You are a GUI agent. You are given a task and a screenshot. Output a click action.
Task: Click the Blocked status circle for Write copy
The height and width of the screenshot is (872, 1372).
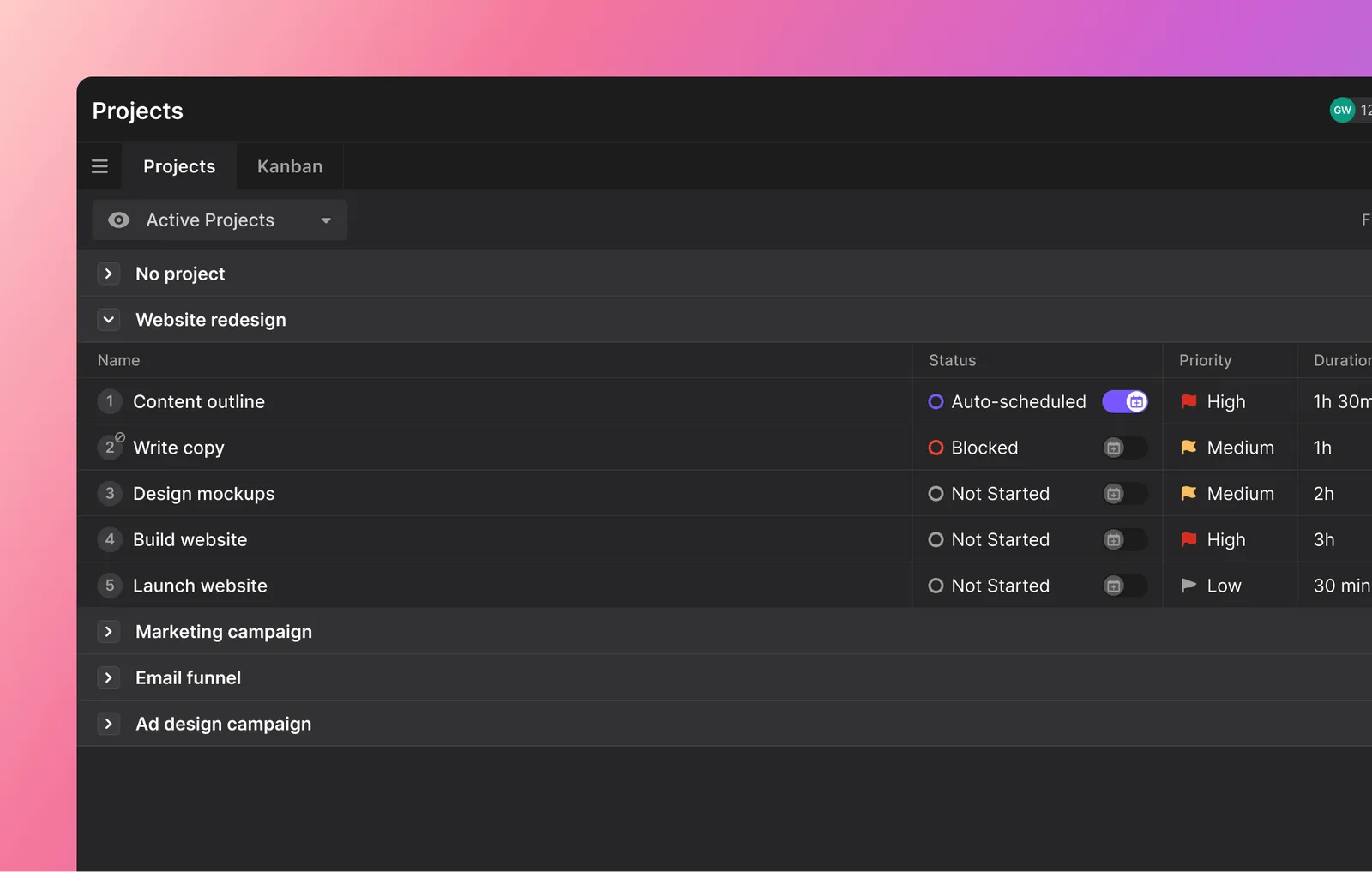[x=936, y=448]
